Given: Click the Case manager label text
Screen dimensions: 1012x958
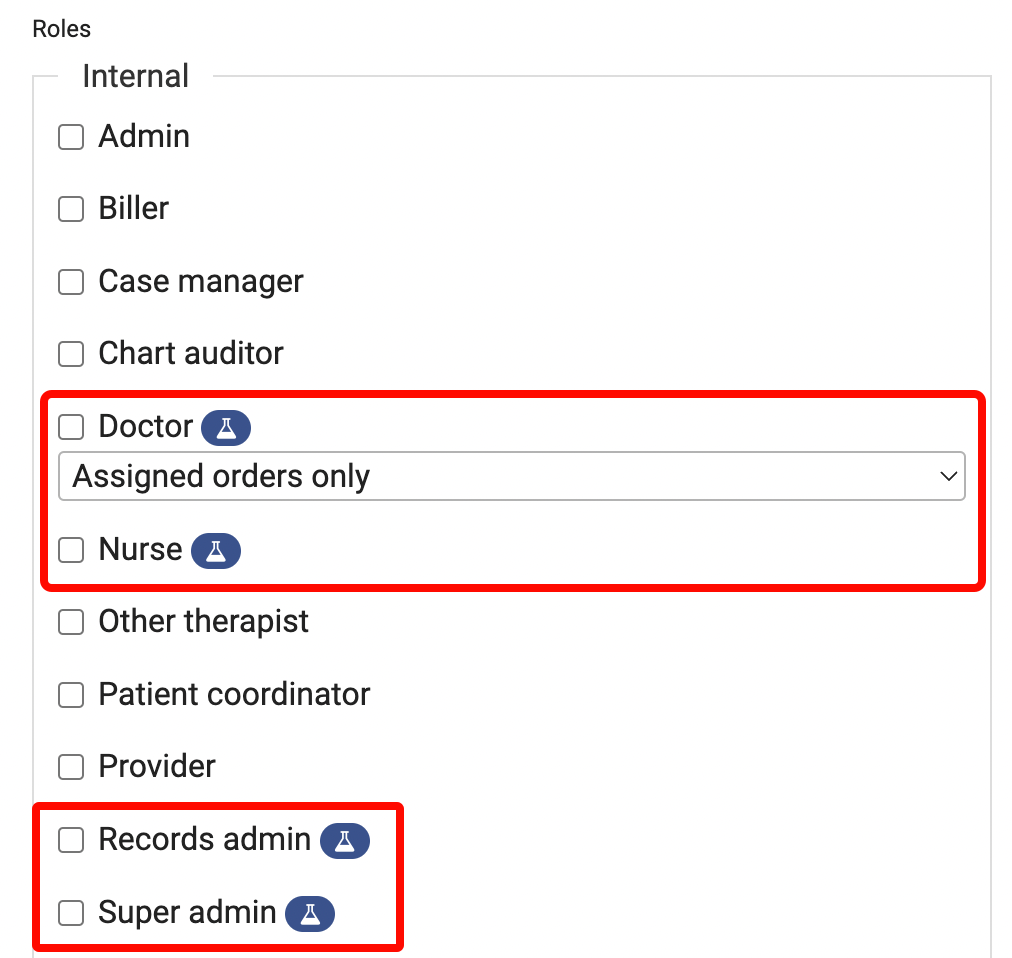Looking at the screenshot, I should [x=200, y=282].
